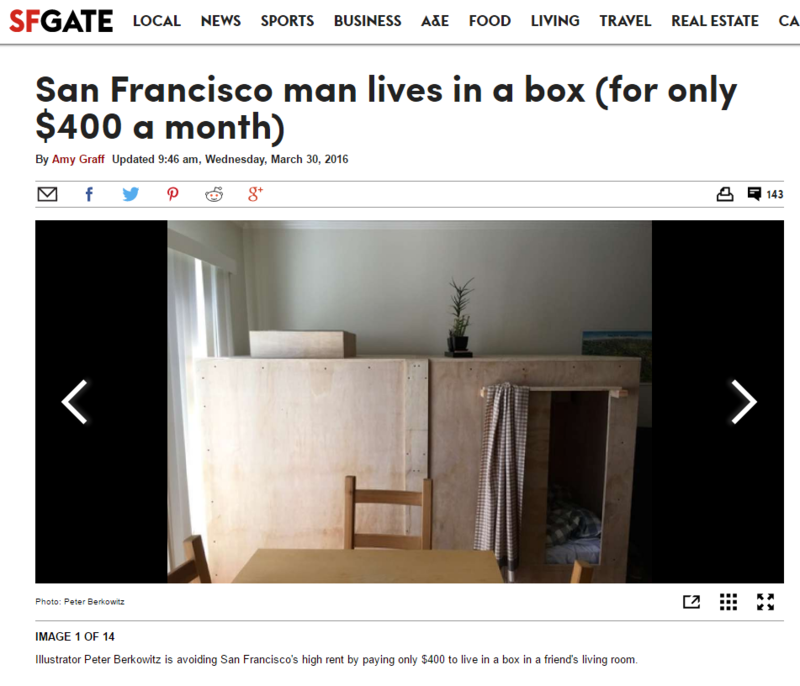Share the article on Google Plus
Screen dimensions: 800x686
[x=256, y=194]
